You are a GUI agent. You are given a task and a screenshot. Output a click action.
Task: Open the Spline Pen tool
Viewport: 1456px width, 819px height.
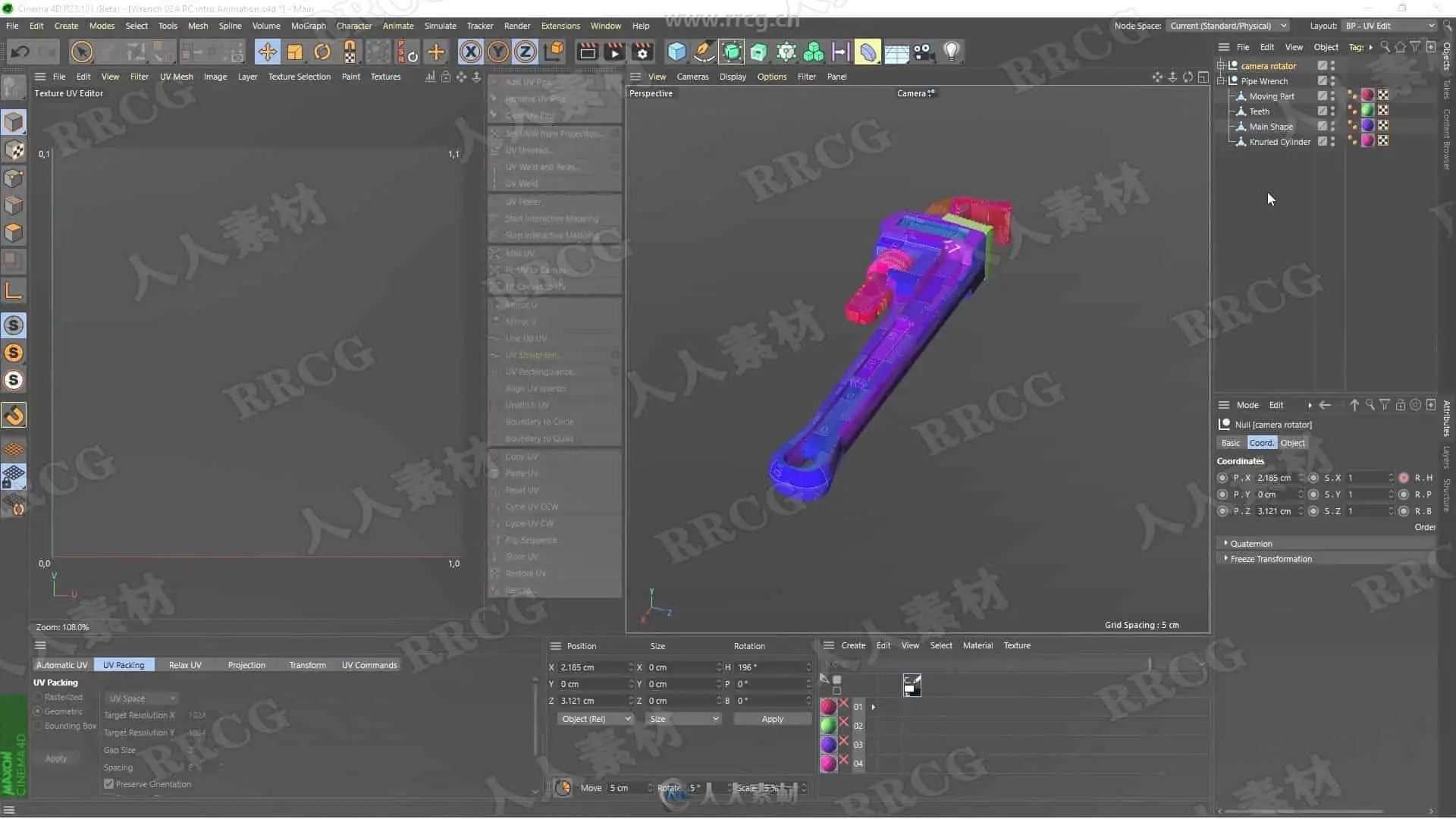coord(704,52)
